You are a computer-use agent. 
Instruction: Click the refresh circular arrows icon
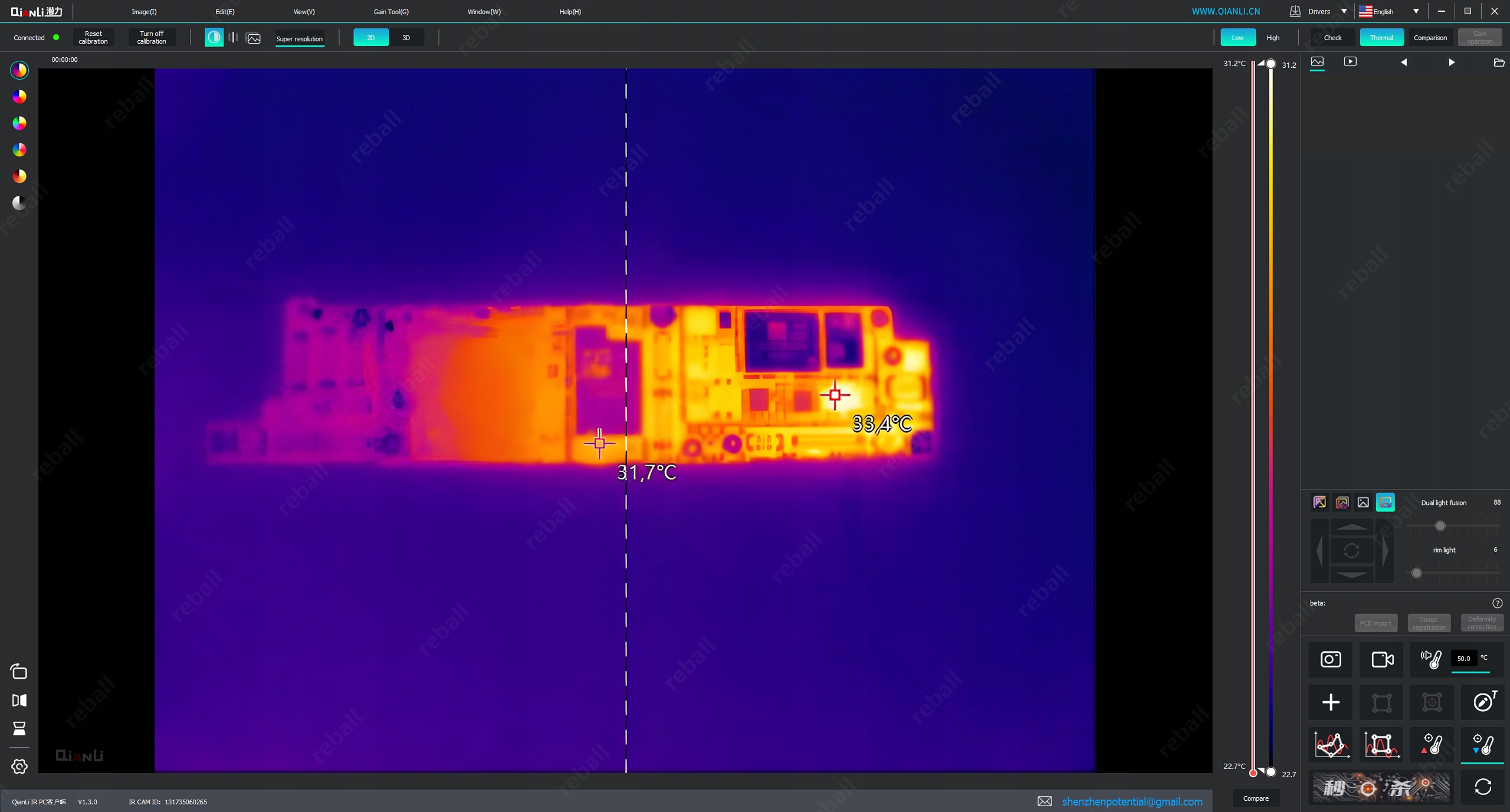[1482, 787]
